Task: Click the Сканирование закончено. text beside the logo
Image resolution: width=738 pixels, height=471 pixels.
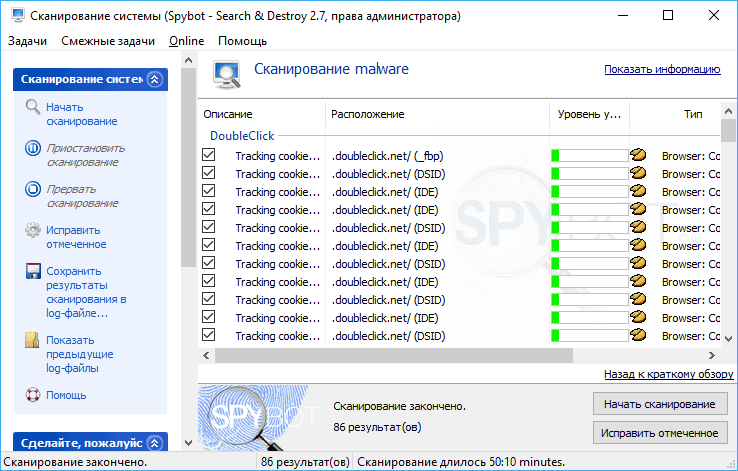Action: (x=400, y=406)
